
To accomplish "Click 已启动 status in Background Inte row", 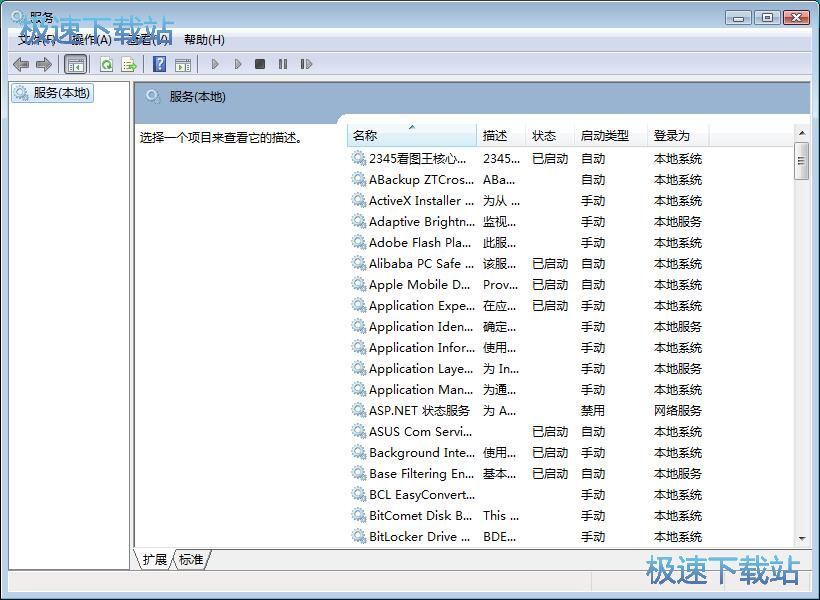I will [x=550, y=452].
